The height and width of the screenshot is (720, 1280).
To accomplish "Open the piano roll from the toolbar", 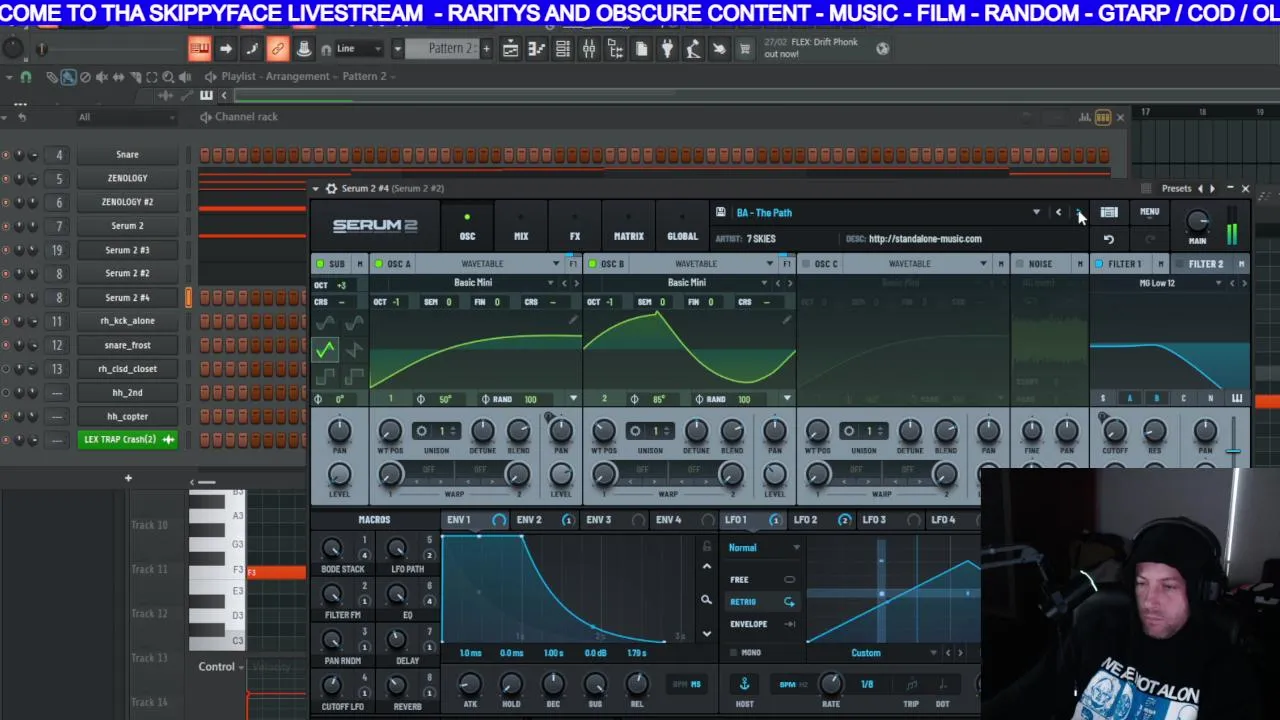I will (537, 49).
